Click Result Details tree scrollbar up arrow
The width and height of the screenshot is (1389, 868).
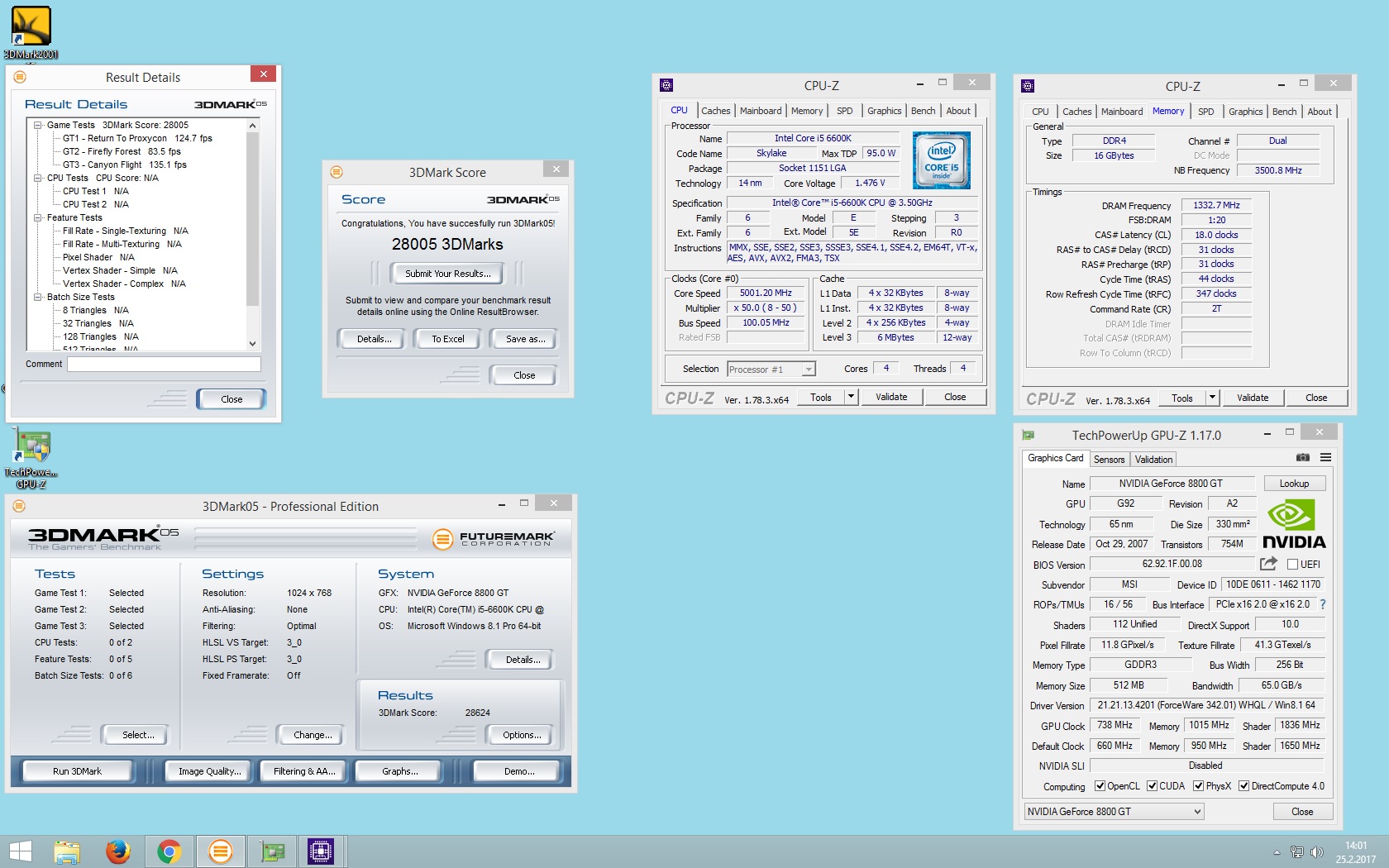253,126
